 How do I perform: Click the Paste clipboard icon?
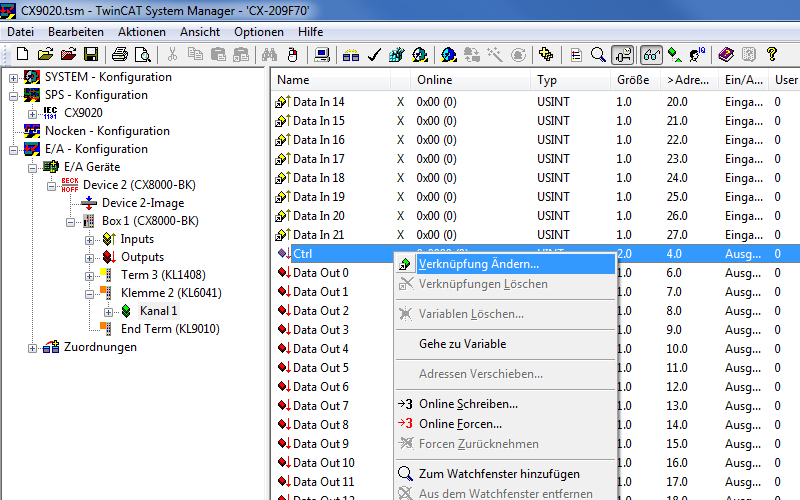pyautogui.click(x=218, y=54)
